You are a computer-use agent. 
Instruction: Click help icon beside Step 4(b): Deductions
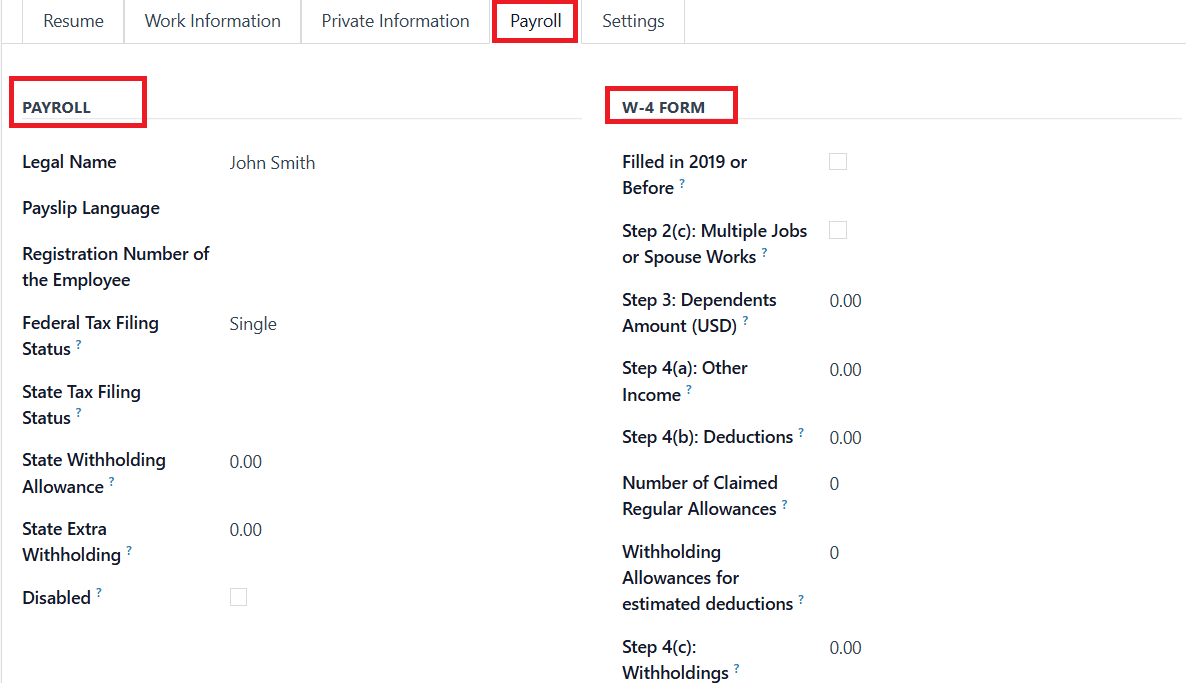pos(801,434)
